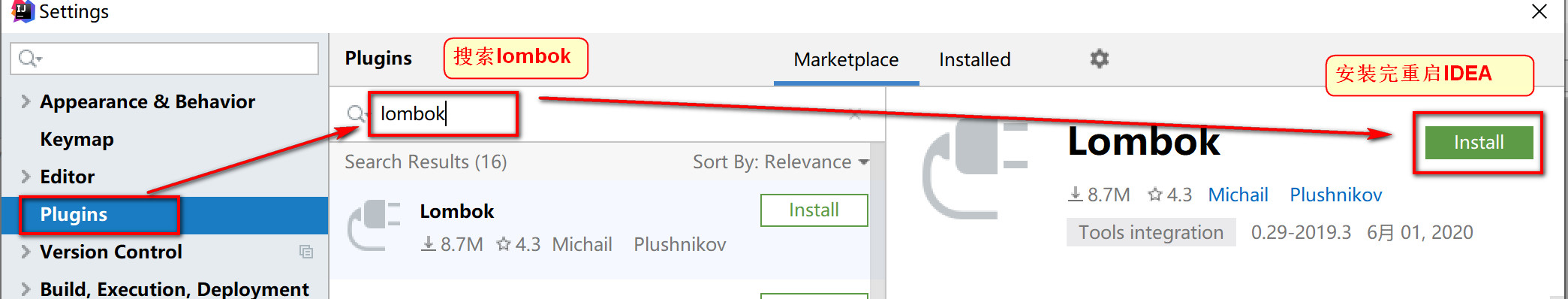The height and width of the screenshot is (299, 1568).
Task: Select Keymap in the settings tree
Action: pyautogui.click(x=77, y=139)
